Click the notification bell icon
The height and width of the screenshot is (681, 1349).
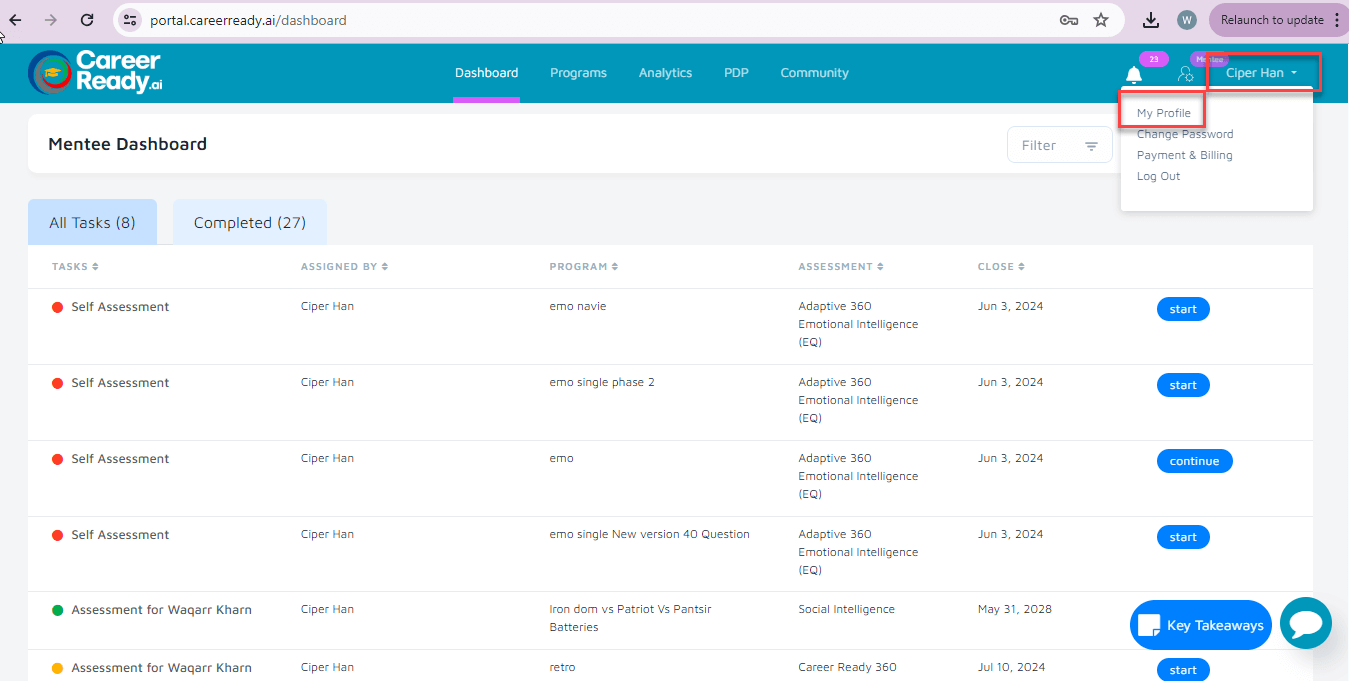point(1133,75)
